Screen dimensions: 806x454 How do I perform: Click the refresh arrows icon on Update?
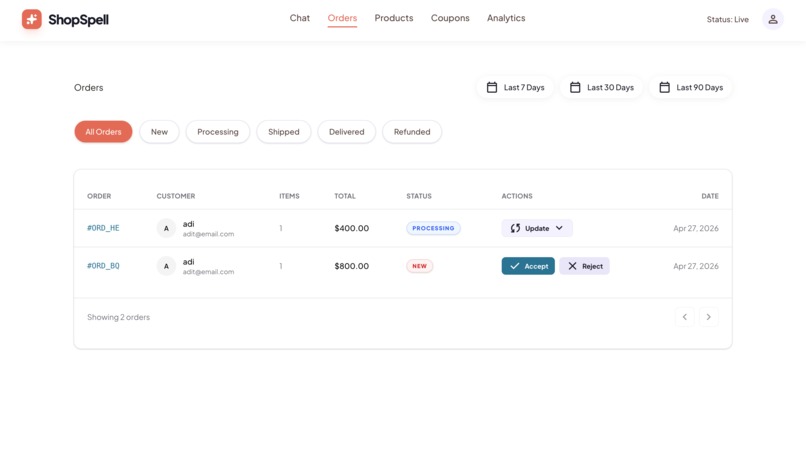[x=515, y=228]
